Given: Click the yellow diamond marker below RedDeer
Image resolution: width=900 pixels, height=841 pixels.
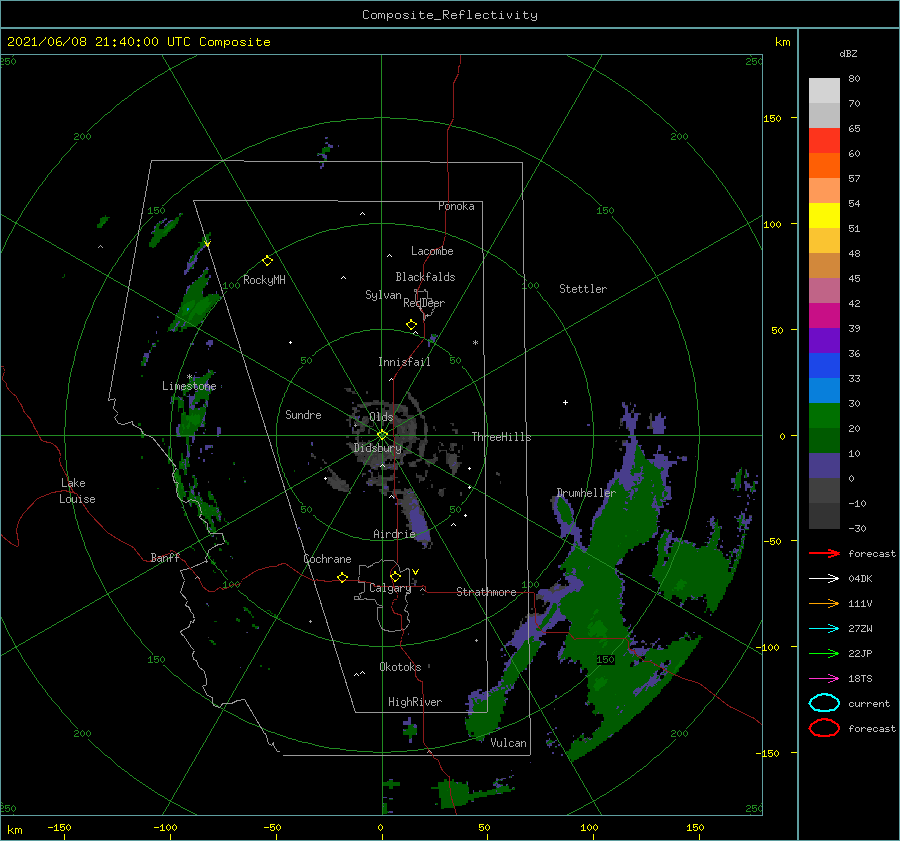Looking at the screenshot, I should coord(411,325).
